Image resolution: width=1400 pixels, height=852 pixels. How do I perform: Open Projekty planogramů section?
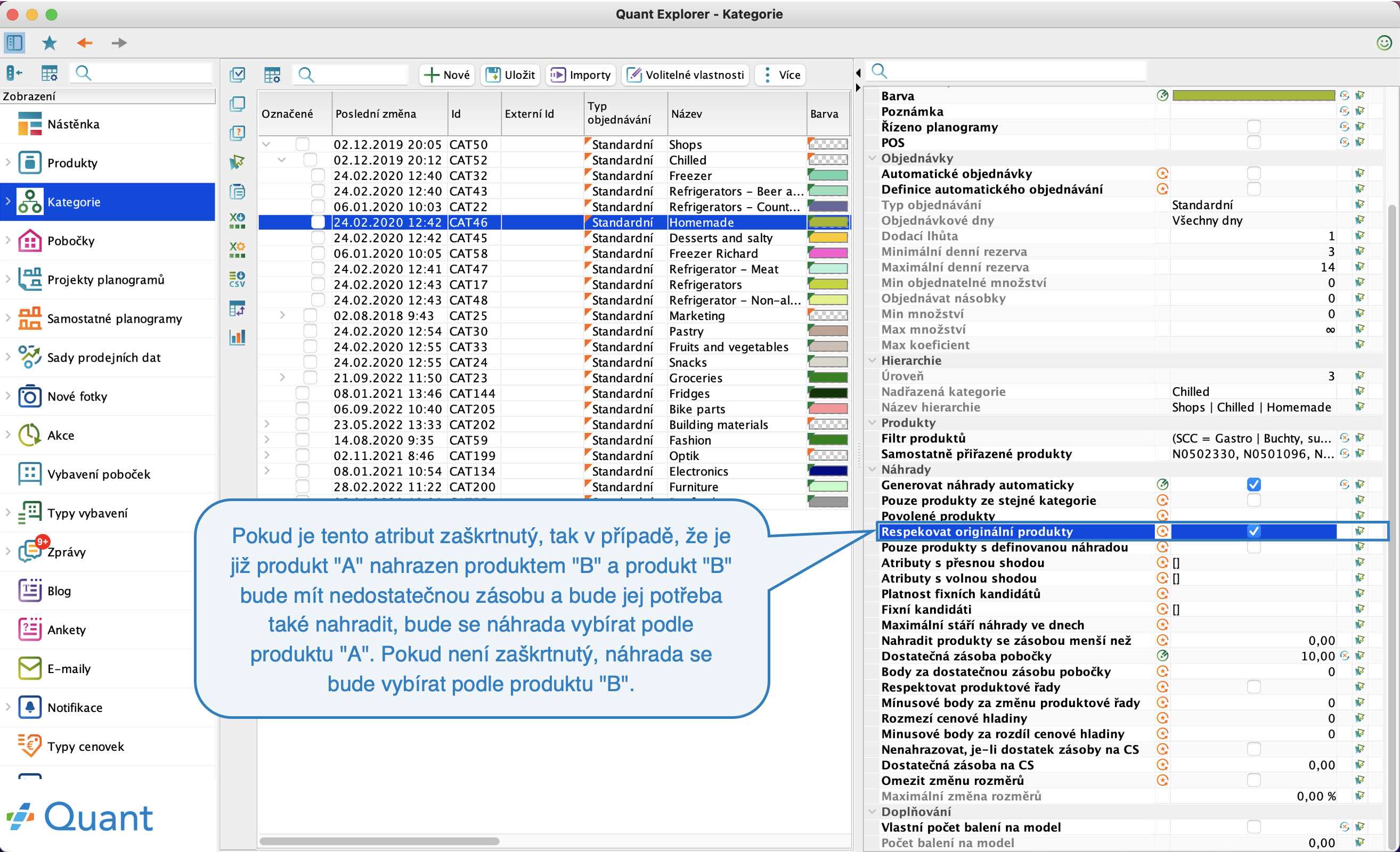point(108,280)
